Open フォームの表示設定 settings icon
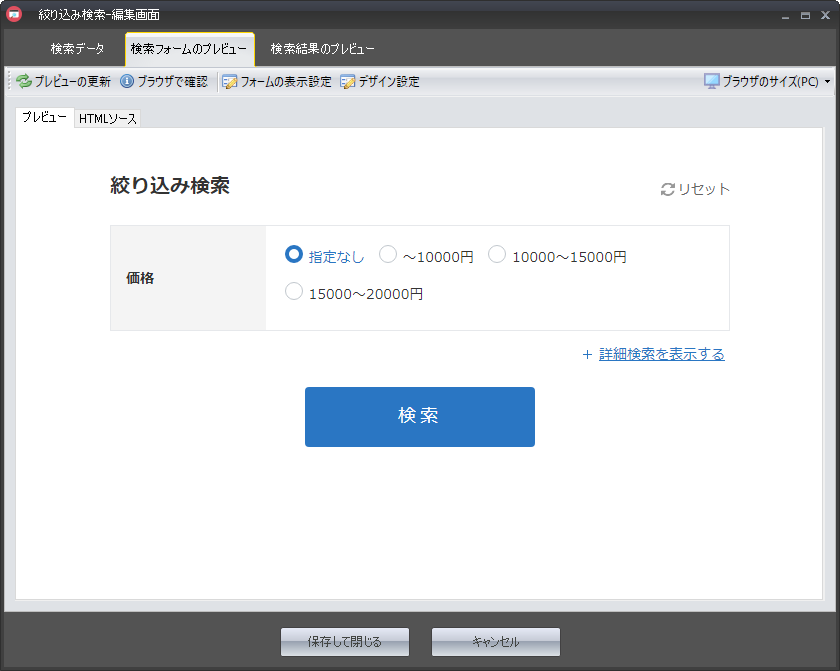 pyautogui.click(x=230, y=82)
